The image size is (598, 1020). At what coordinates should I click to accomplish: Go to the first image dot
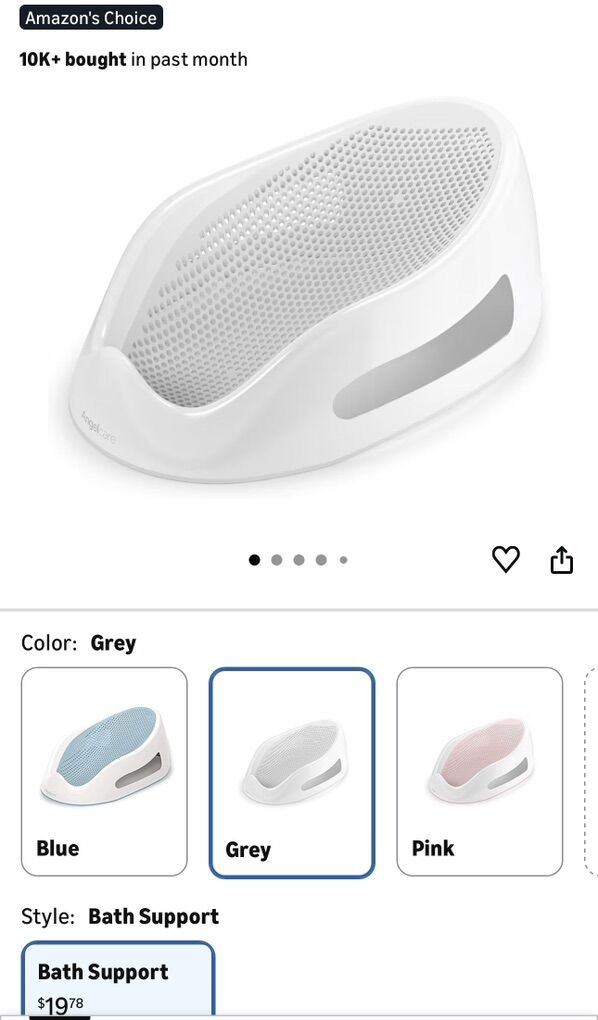tap(254, 559)
